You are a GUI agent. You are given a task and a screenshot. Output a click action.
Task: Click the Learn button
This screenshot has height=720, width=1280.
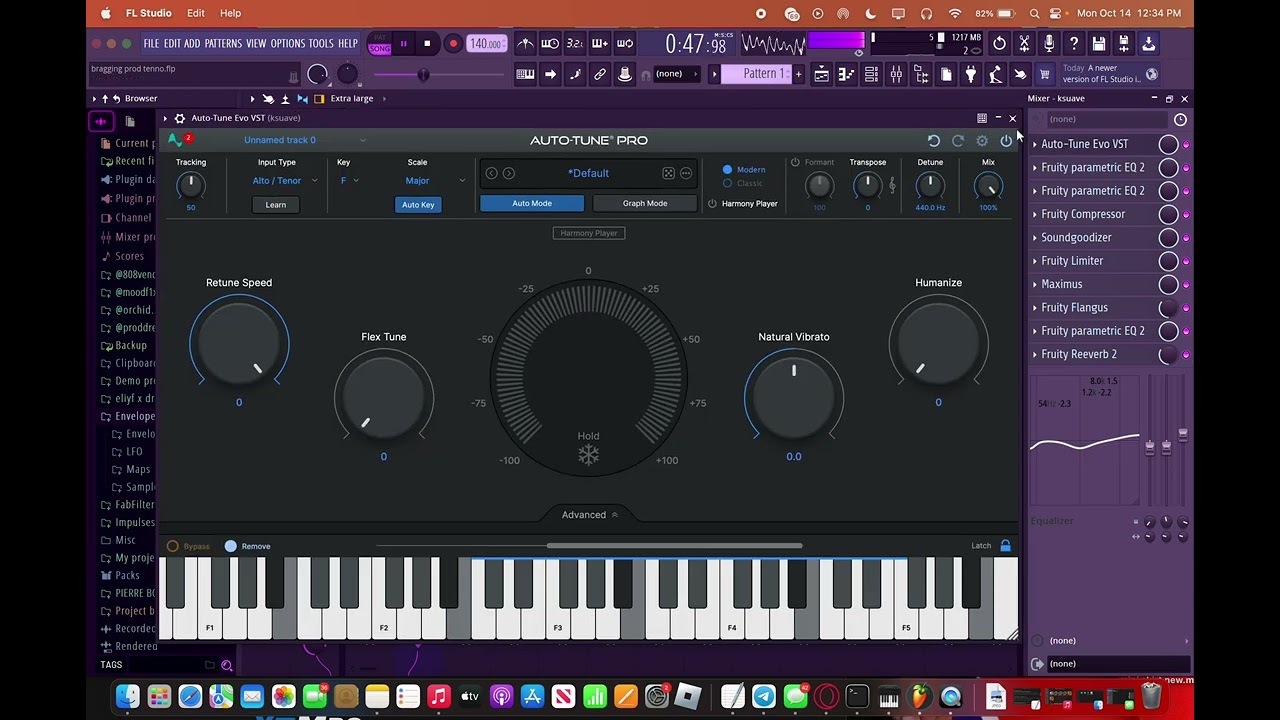pos(275,205)
